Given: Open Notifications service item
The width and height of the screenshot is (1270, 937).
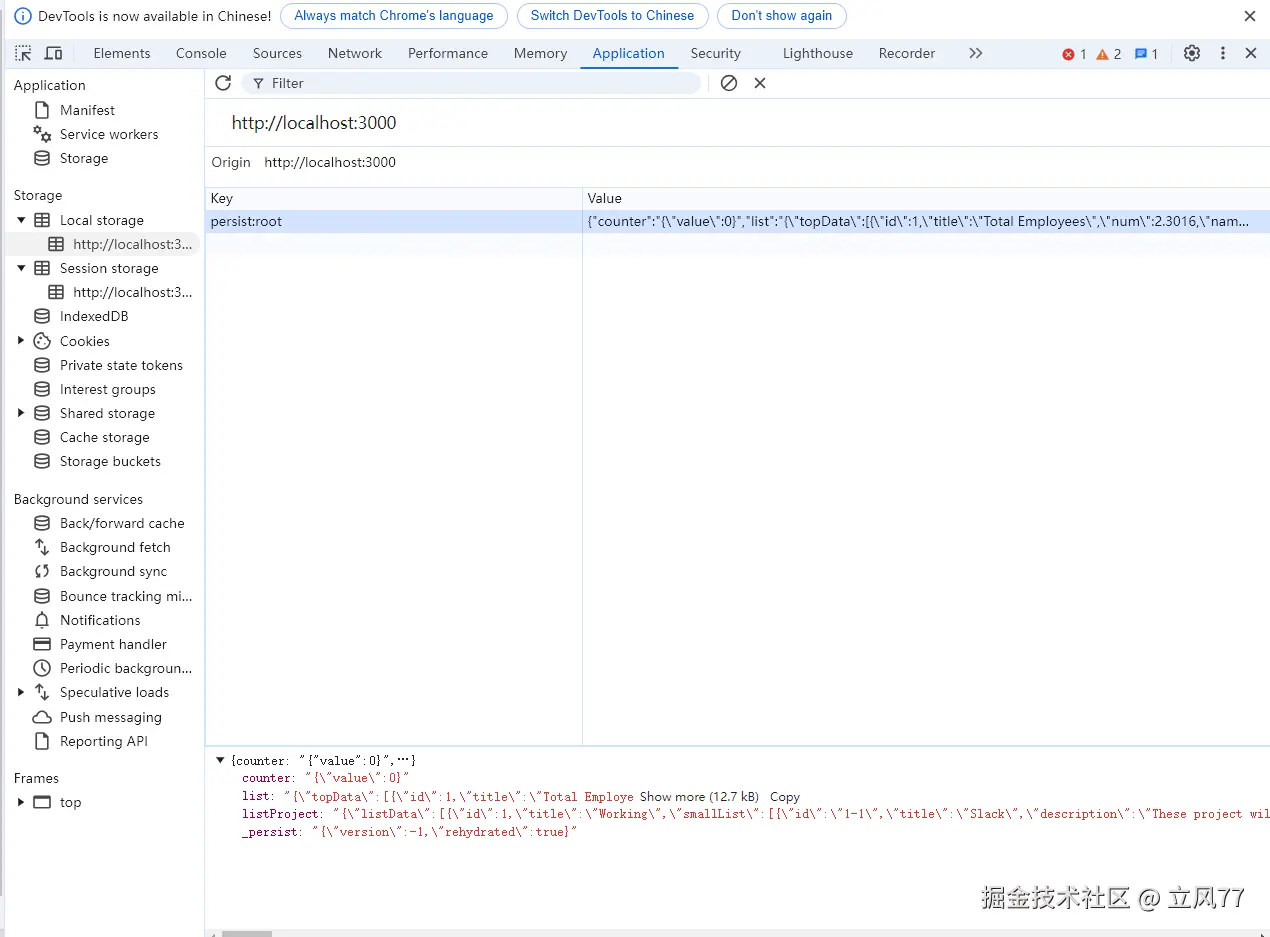Looking at the screenshot, I should coord(100,620).
